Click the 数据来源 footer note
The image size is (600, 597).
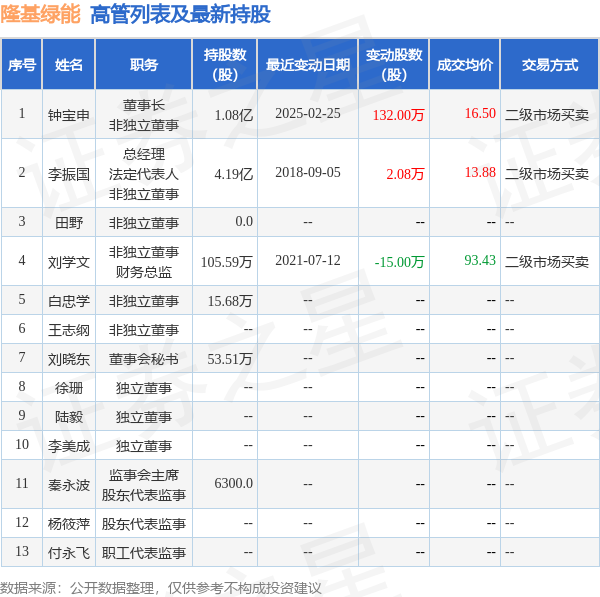(161, 588)
